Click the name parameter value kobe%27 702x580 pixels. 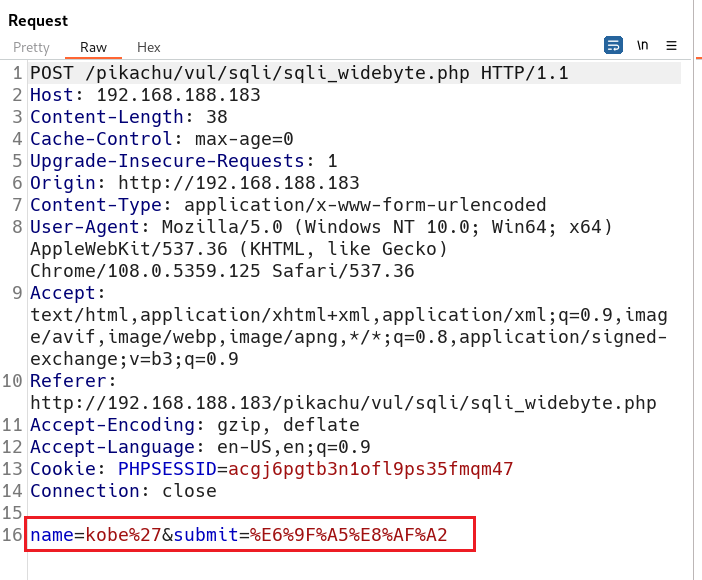[x=123, y=535]
